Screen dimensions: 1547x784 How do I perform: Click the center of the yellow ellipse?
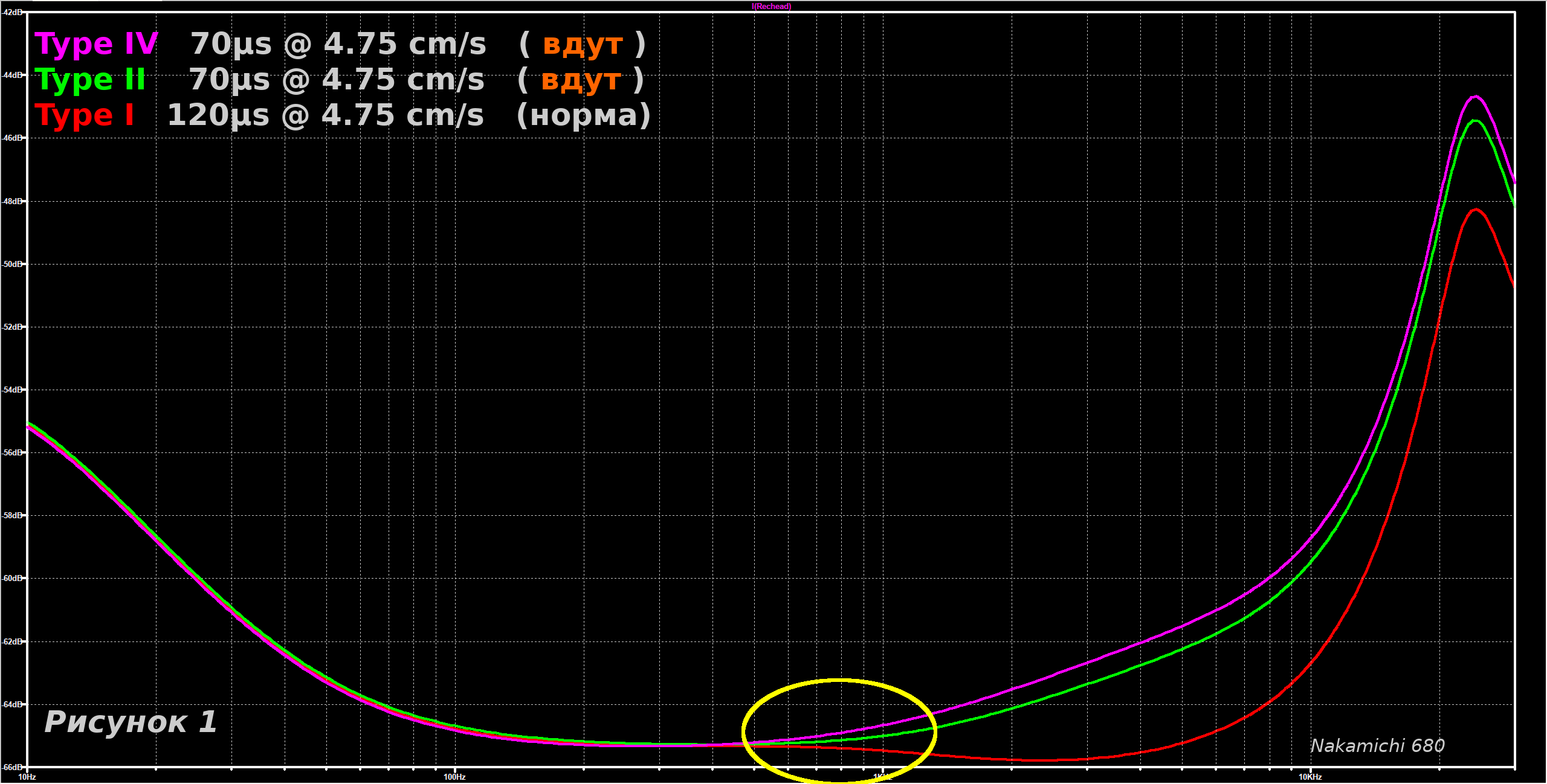(839, 731)
